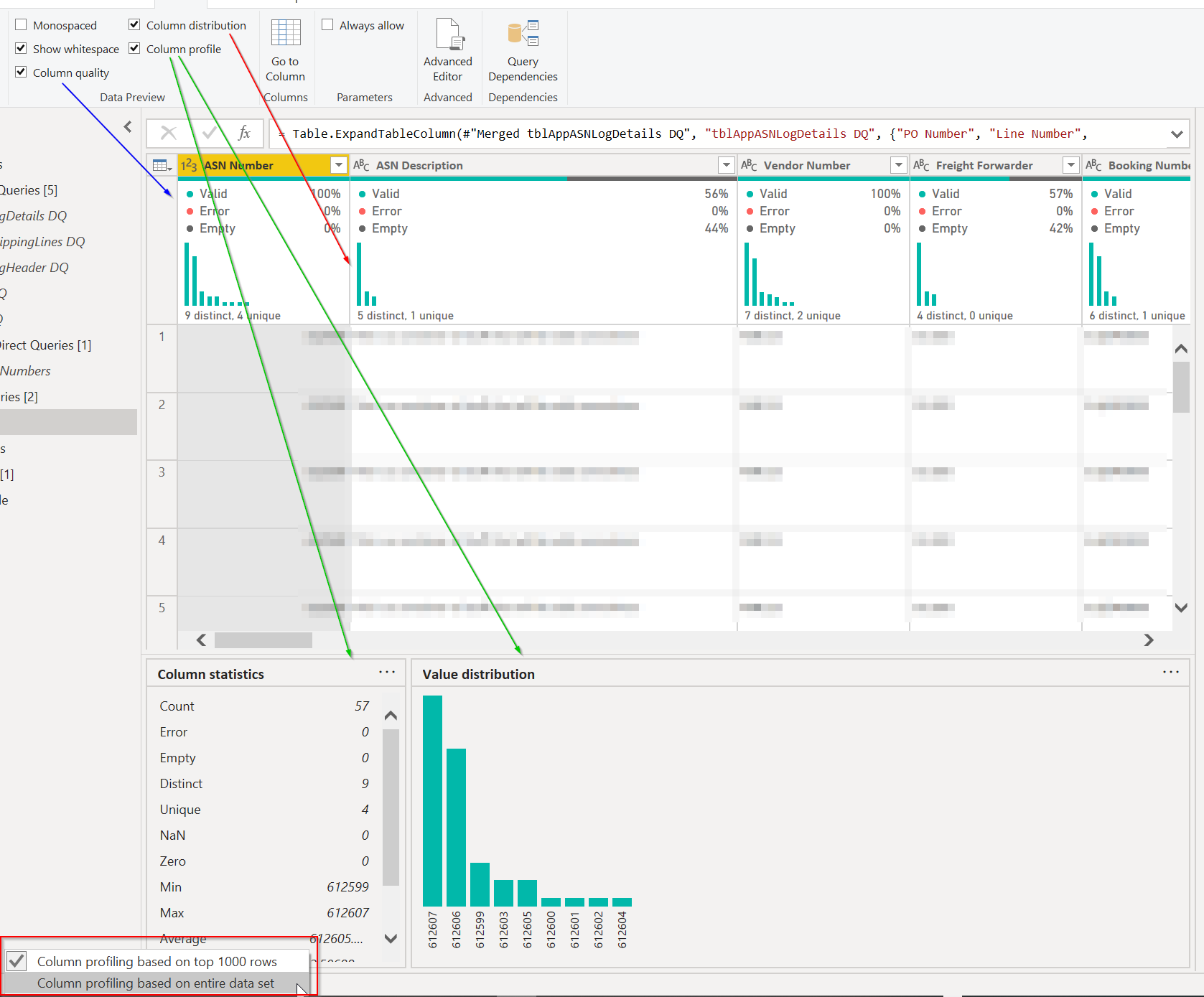Uncheck the Column quality checkbox
The width and height of the screenshot is (1204, 997).
[x=21, y=72]
